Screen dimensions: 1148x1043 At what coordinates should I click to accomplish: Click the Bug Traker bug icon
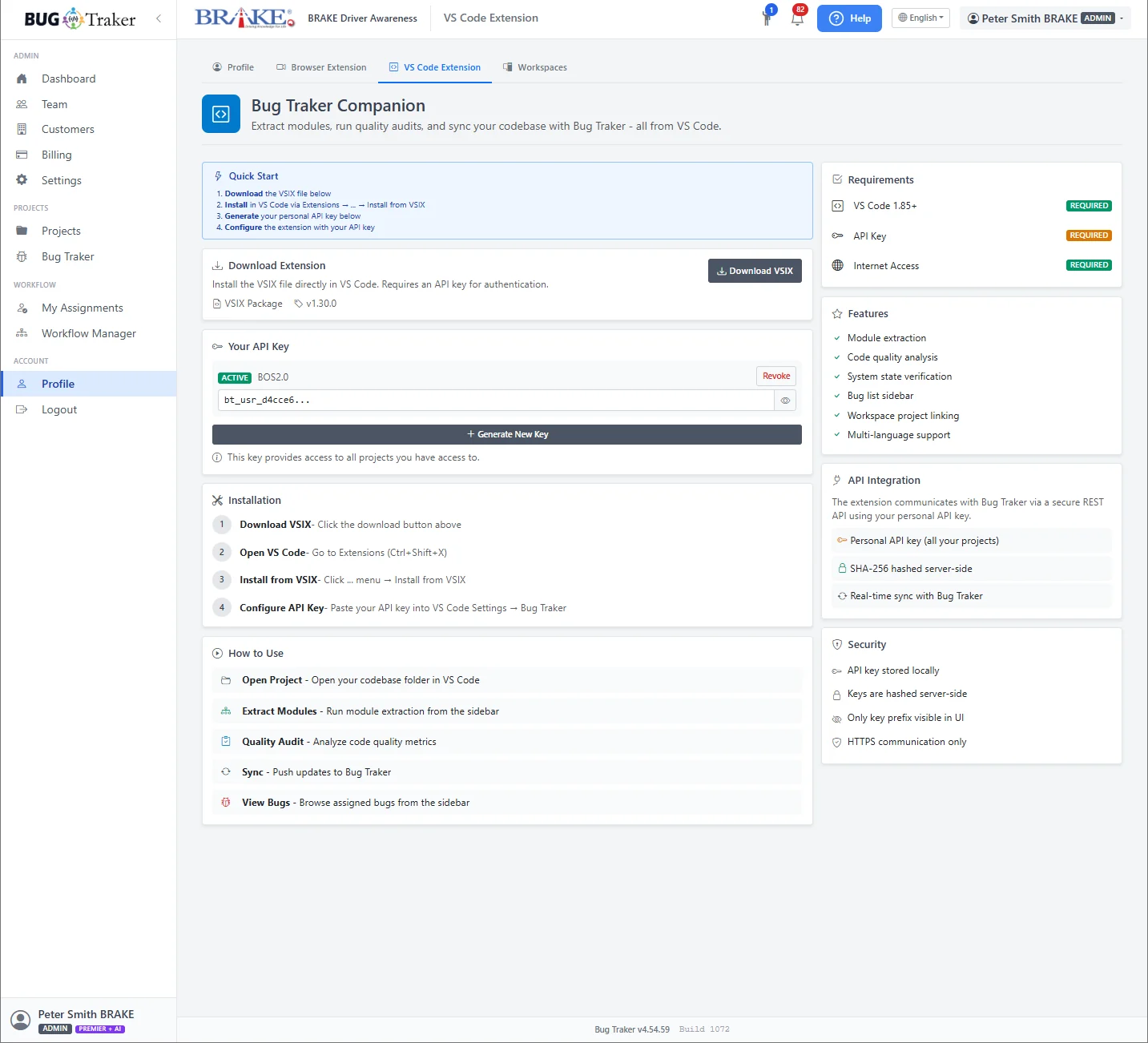22,256
